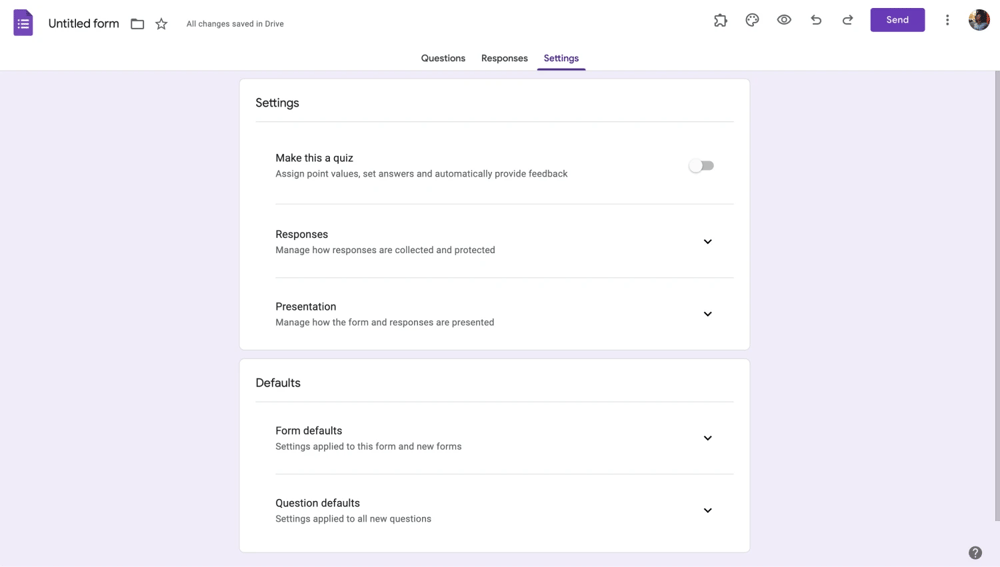
Task: Preview the form with eye icon
Action: tap(784, 20)
